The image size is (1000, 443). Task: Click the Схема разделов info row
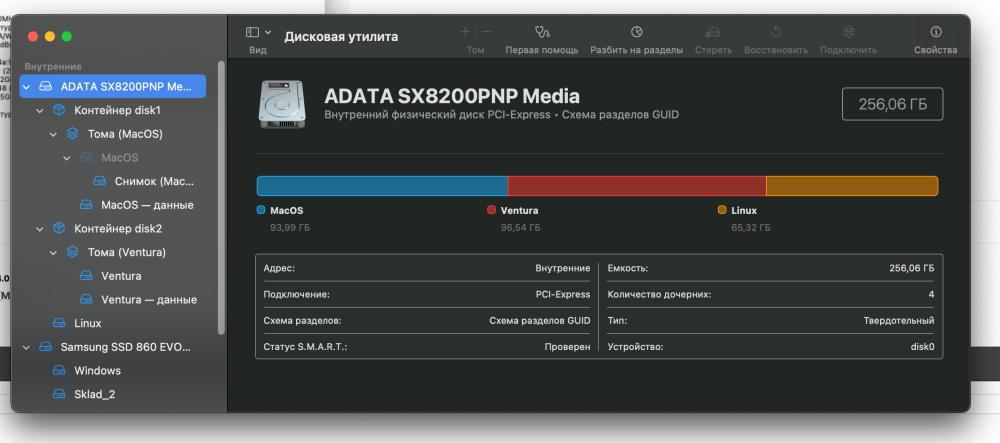(x=427, y=321)
